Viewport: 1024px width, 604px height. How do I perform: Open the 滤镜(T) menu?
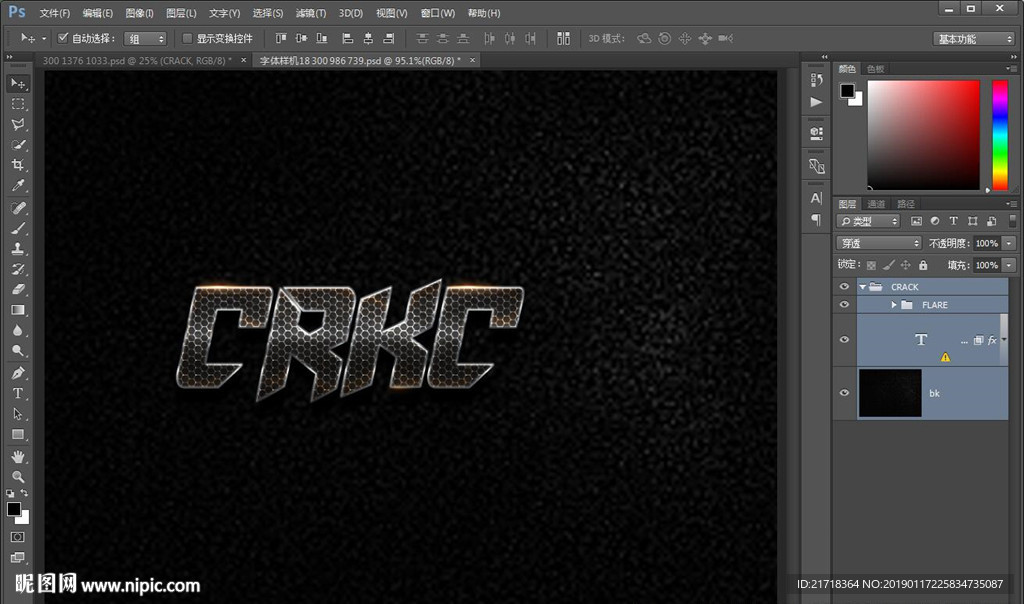pyautogui.click(x=311, y=13)
